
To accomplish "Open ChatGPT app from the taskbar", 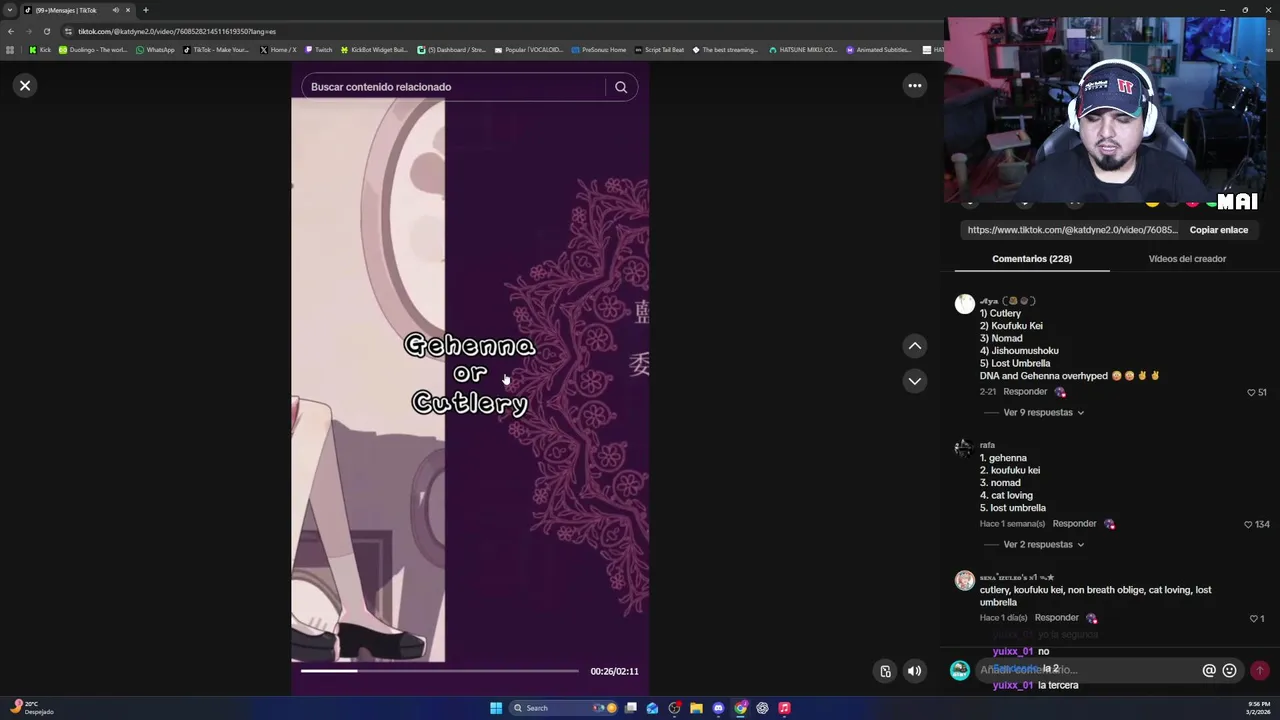I will click(x=762, y=708).
